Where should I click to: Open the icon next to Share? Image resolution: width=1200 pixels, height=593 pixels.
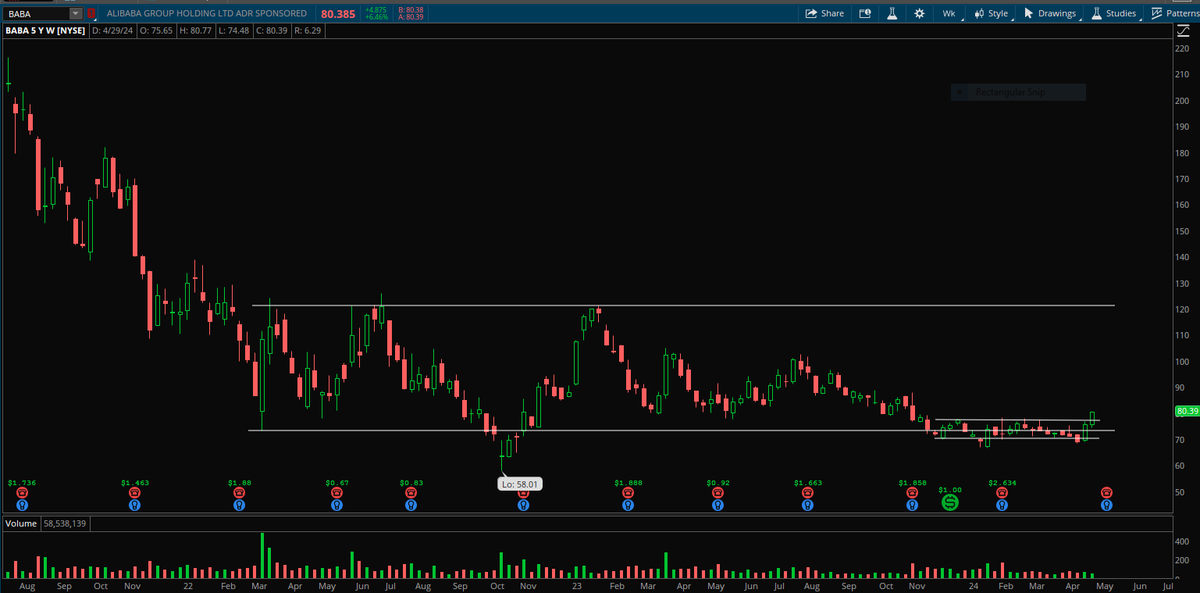[x=863, y=14]
